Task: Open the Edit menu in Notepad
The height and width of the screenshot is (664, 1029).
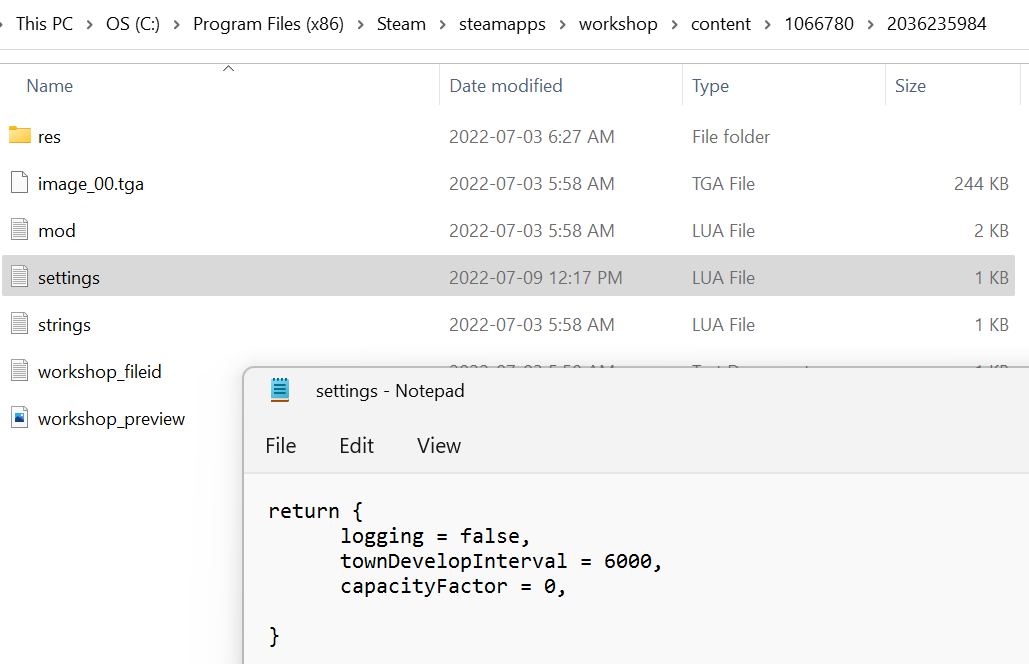Action: 356,446
